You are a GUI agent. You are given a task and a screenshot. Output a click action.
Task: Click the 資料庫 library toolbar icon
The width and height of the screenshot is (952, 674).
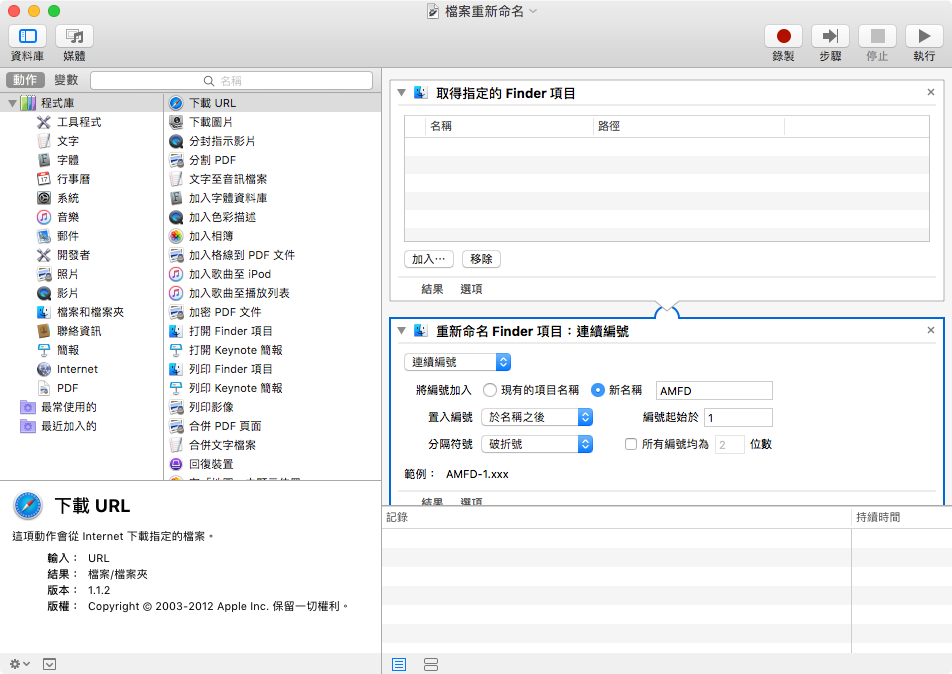point(26,36)
